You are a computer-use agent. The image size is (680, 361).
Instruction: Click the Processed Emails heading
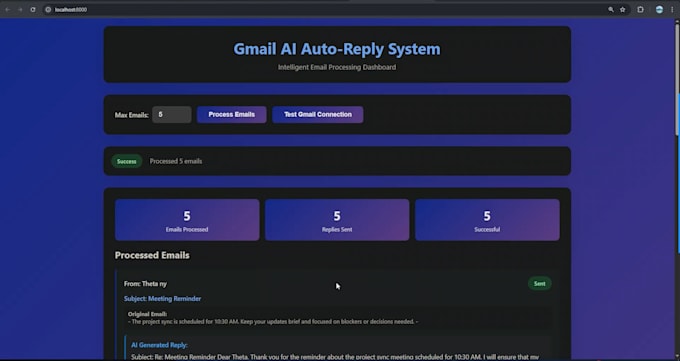[152, 255]
